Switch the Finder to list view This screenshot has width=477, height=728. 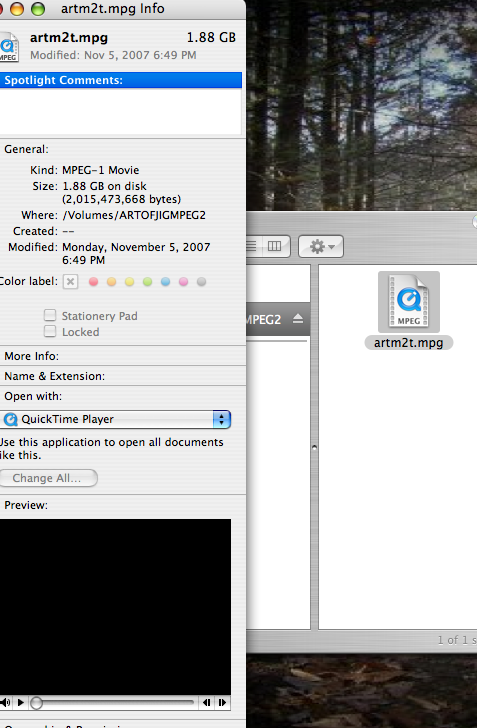(x=253, y=246)
